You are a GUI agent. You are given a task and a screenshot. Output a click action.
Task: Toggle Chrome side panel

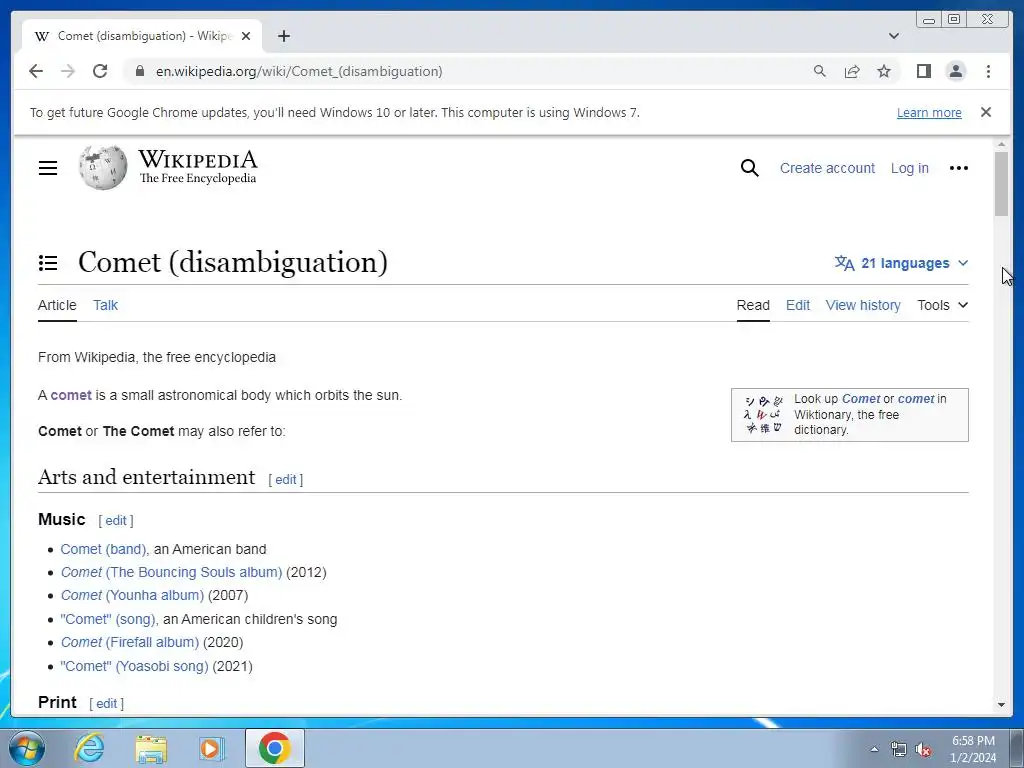(x=923, y=71)
